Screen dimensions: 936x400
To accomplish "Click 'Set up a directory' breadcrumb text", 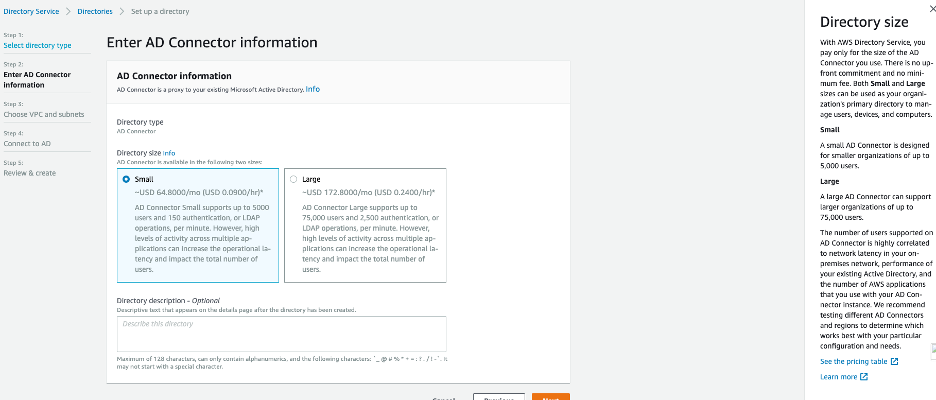I will (160, 11).
